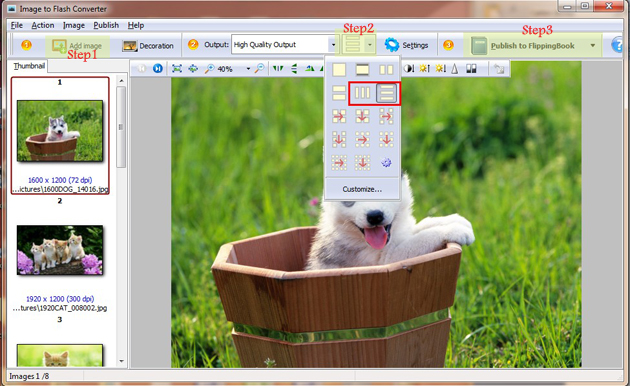Expand the split layout dropdown arrow
630x386 pixels.
pos(370,45)
